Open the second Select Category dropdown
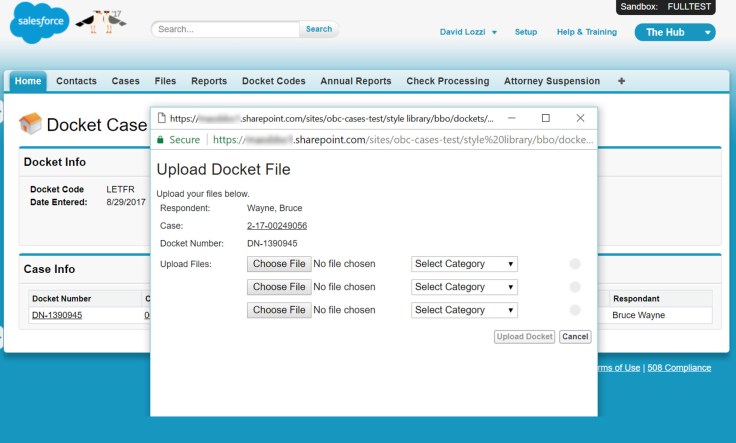Image resolution: width=736 pixels, height=443 pixels. pos(464,287)
